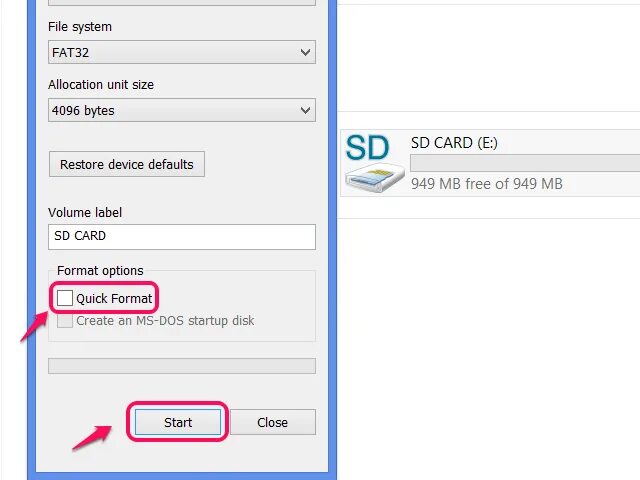640x480 pixels.
Task: Click the 'Format options' group label
Action: click(100, 271)
